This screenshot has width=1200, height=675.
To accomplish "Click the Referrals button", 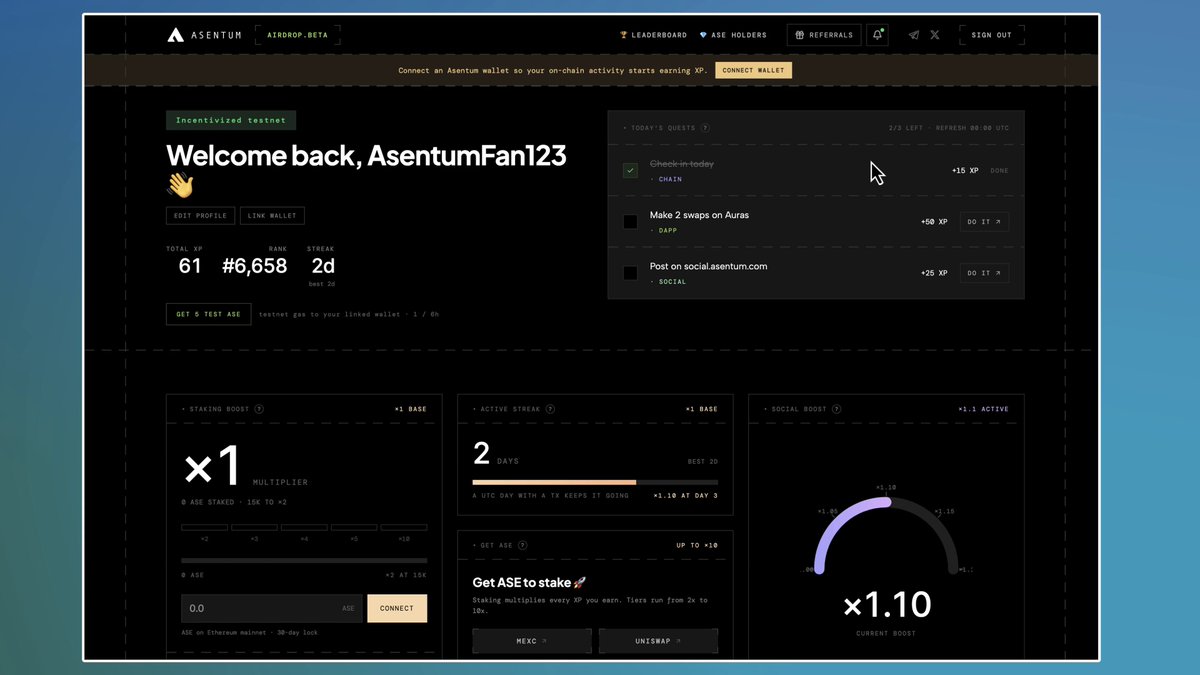I will tap(824, 35).
